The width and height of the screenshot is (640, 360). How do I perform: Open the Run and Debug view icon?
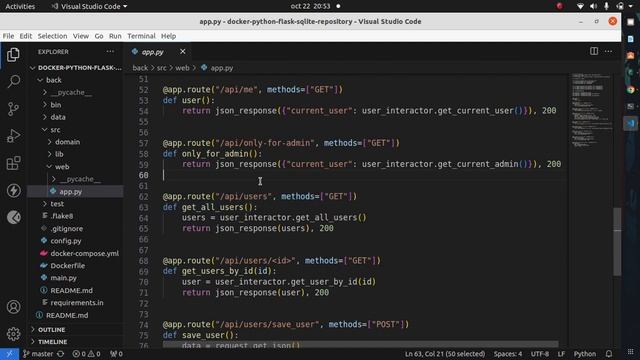tap(13, 136)
